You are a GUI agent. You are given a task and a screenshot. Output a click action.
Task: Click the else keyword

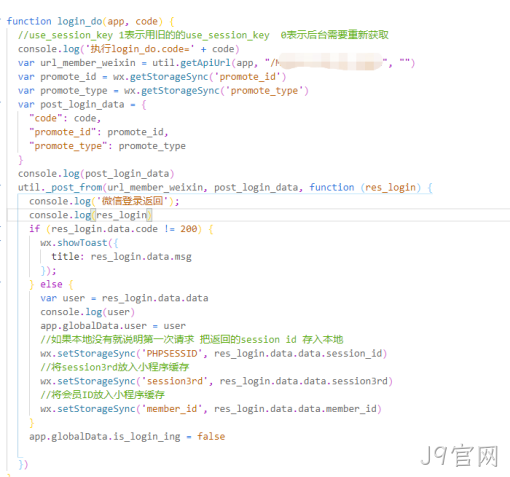[51, 284]
